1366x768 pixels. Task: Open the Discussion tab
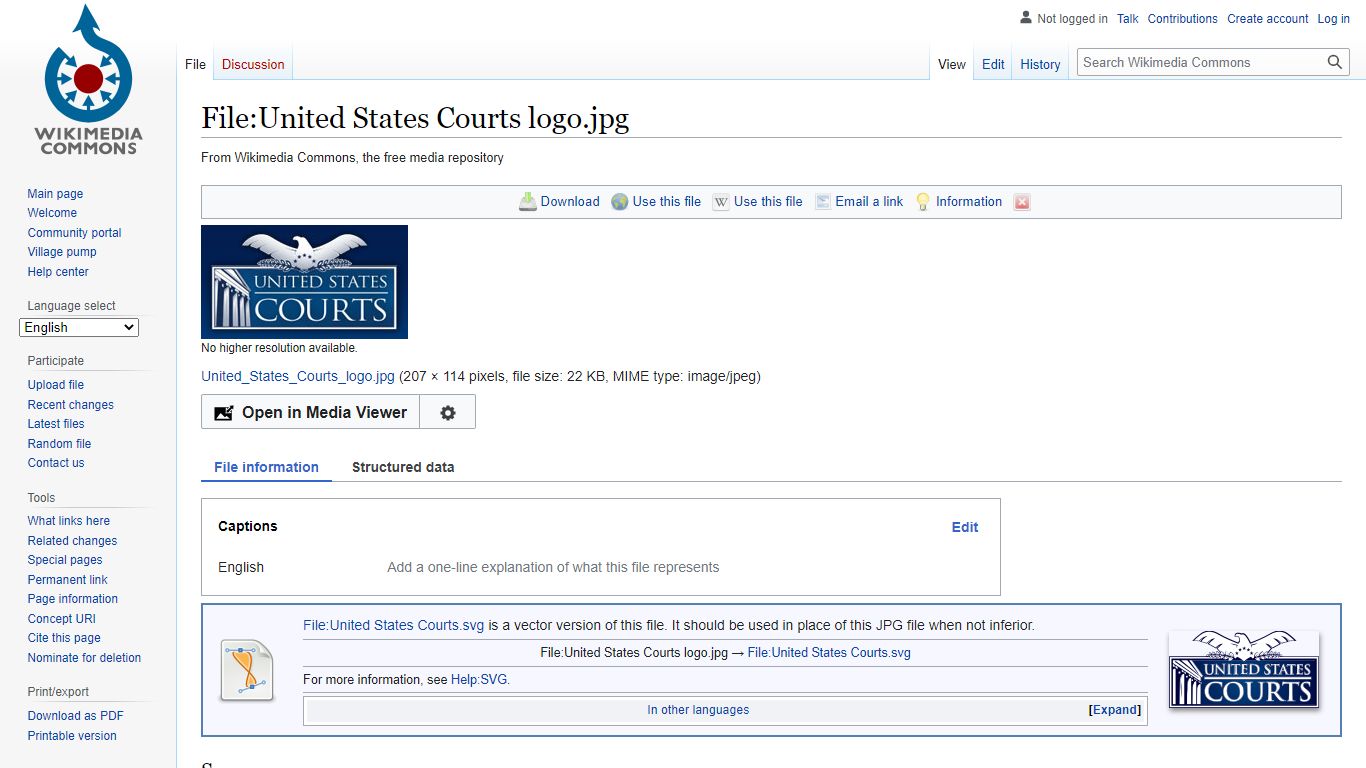(x=253, y=64)
